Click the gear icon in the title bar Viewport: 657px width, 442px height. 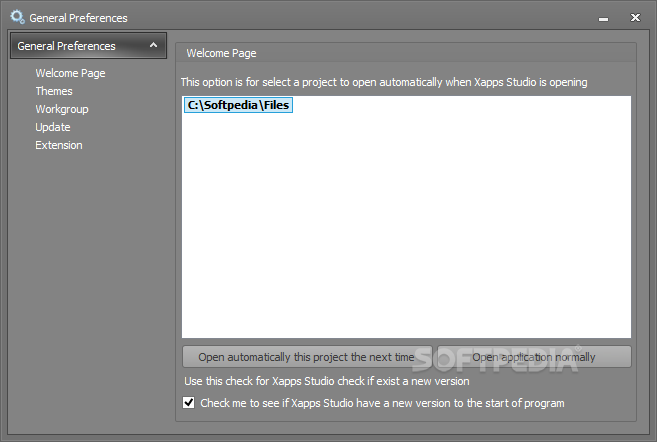pyautogui.click(x=17, y=17)
